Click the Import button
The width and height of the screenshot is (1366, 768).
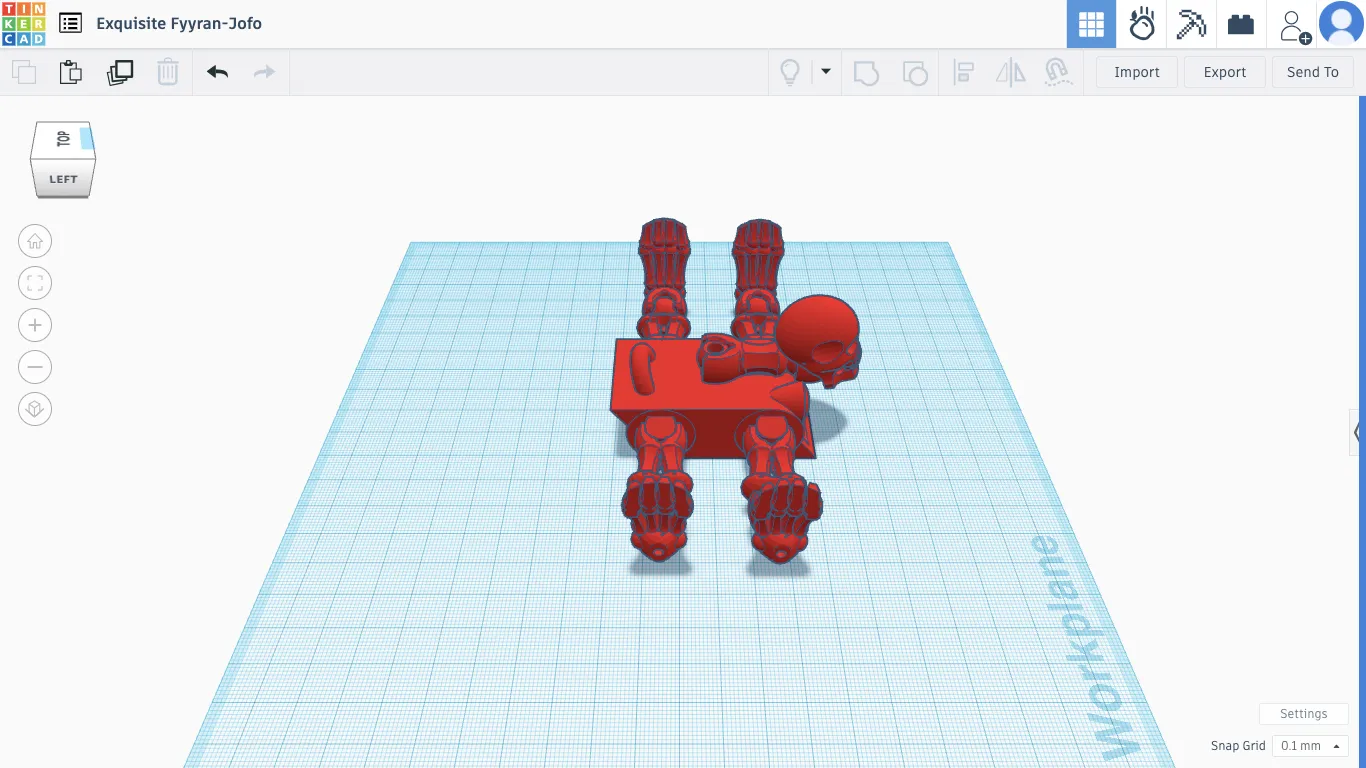(x=1137, y=72)
